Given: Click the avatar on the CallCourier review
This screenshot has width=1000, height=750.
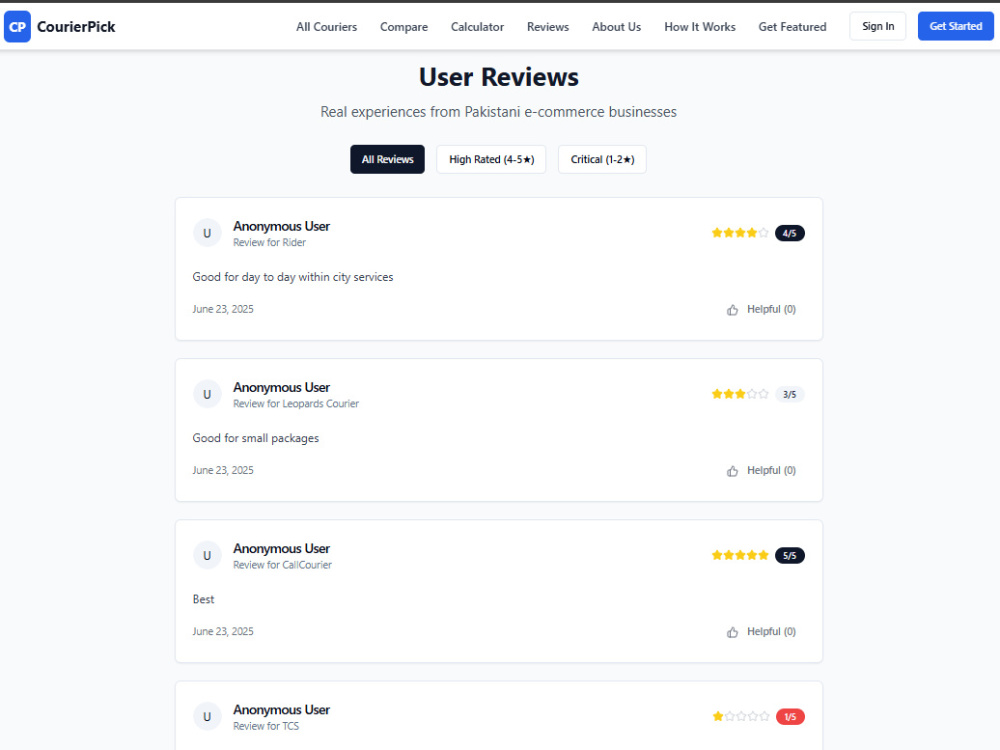Looking at the screenshot, I should click(x=207, y=556).
